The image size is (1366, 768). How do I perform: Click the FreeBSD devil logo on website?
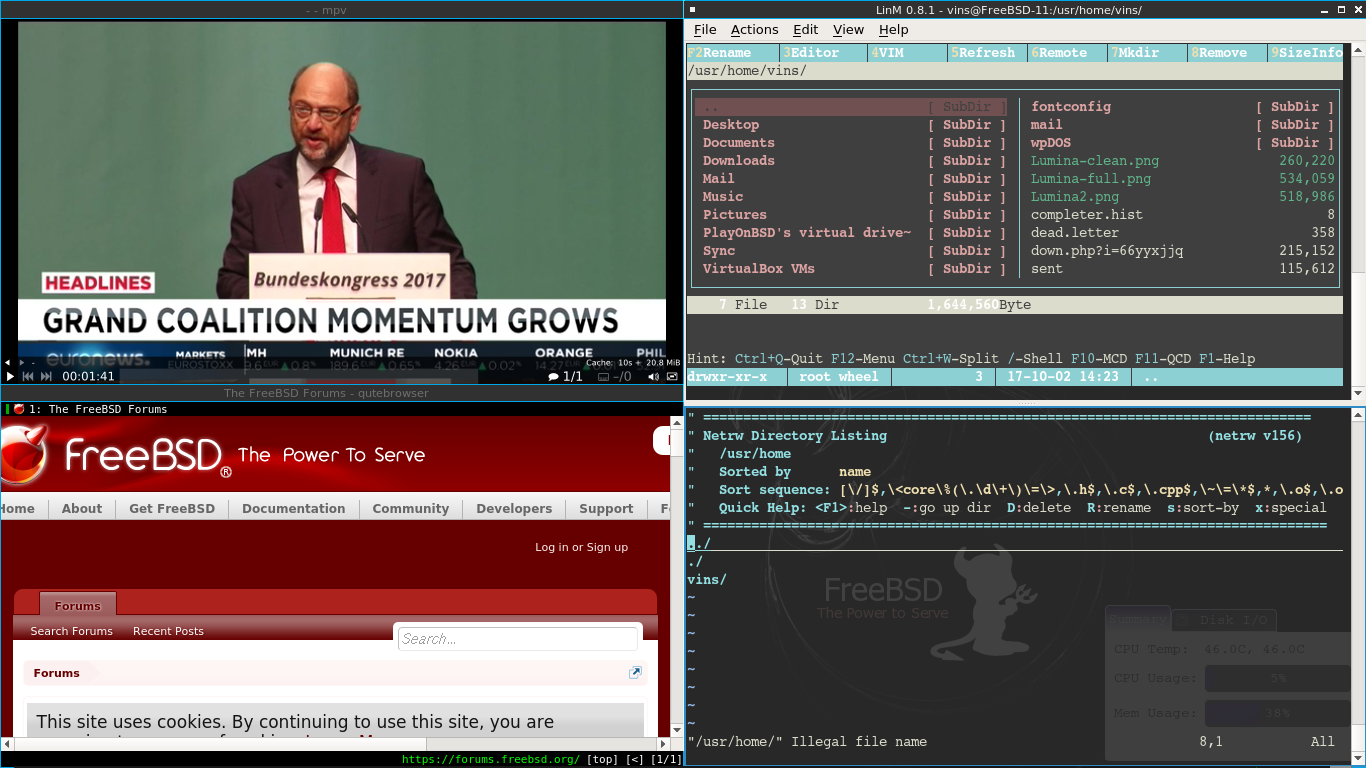tap(22, 454)
